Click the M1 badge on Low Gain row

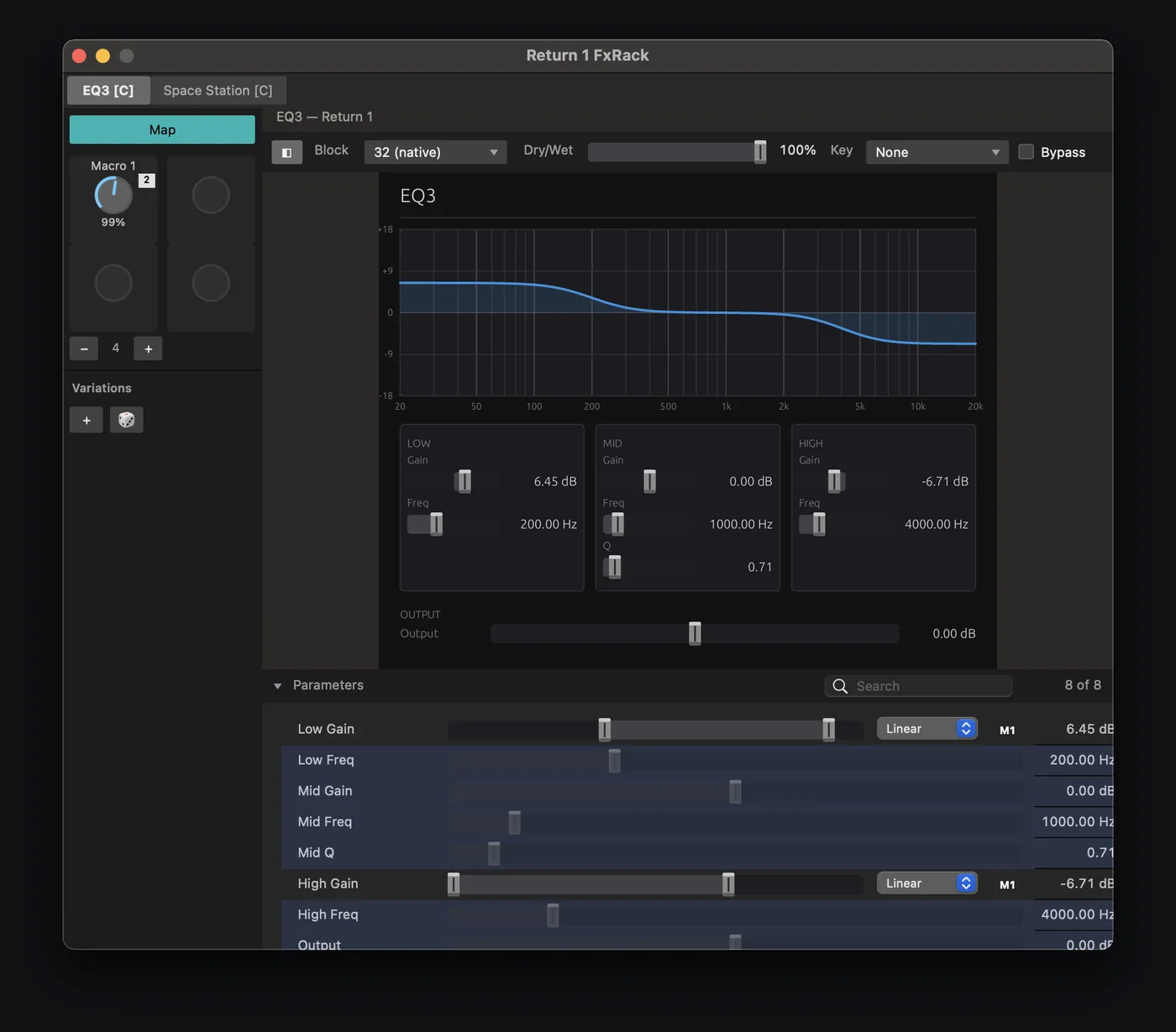[1007, 730]
